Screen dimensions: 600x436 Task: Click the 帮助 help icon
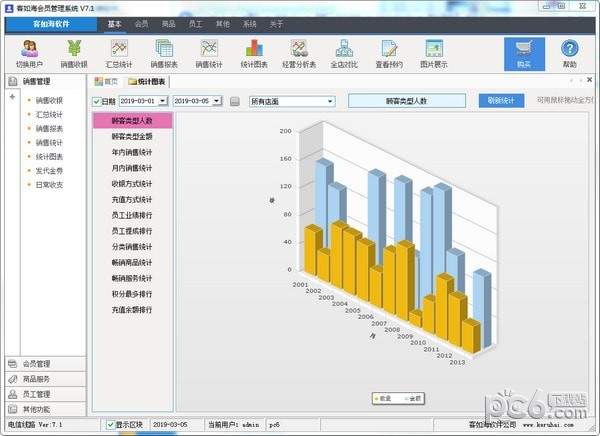(x=569, y=52)
